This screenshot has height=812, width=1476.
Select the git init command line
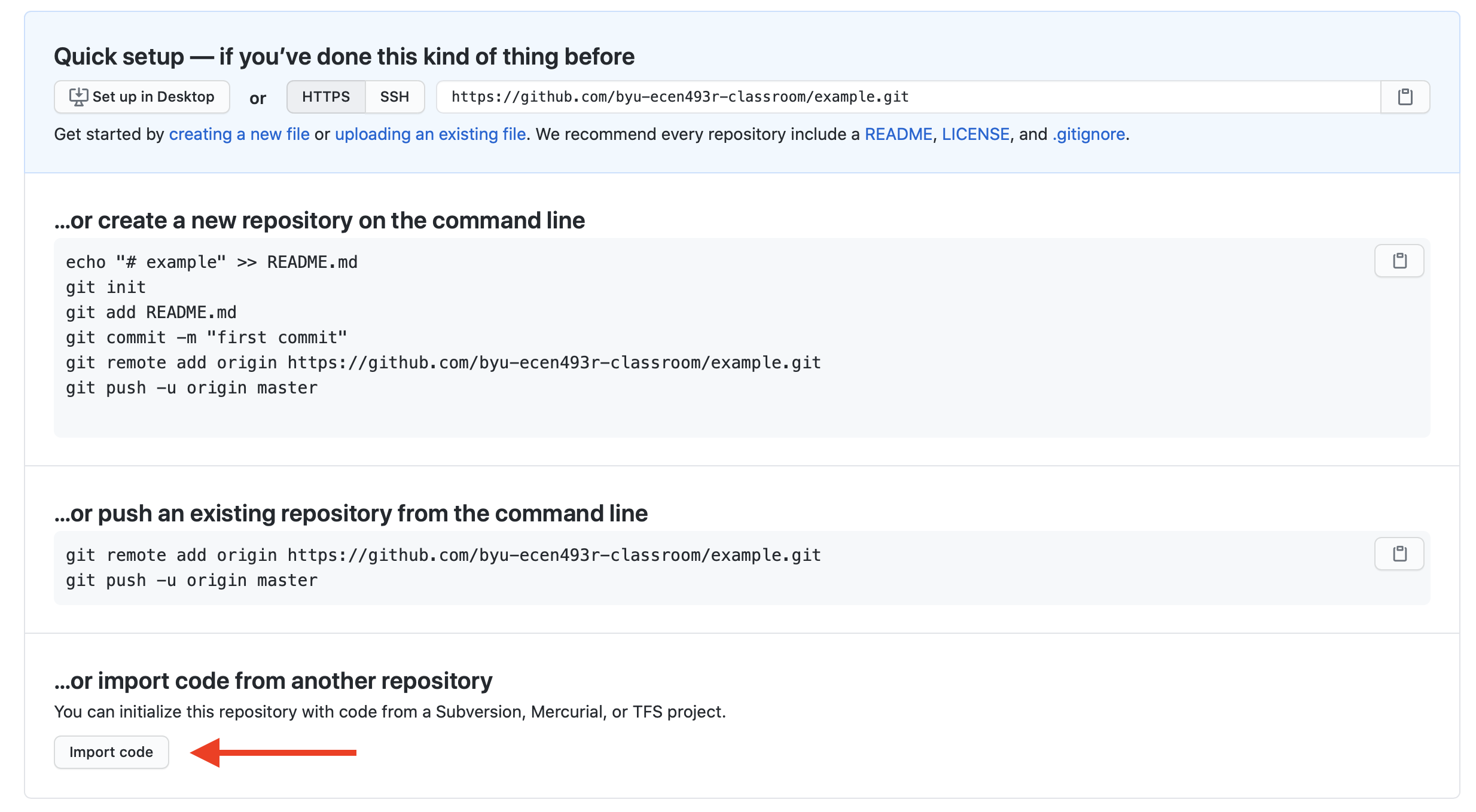click(105, 286)
